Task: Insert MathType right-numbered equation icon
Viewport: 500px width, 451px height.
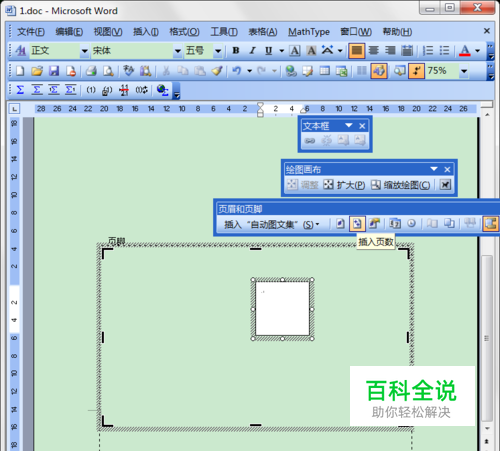Action: [x=70, y=90]
